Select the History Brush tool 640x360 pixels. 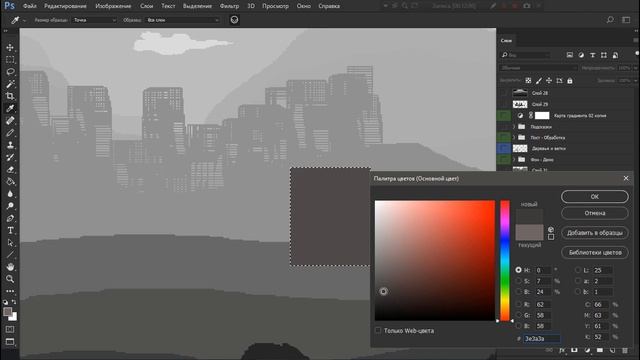pyautogui.click(x=10, y=157)
